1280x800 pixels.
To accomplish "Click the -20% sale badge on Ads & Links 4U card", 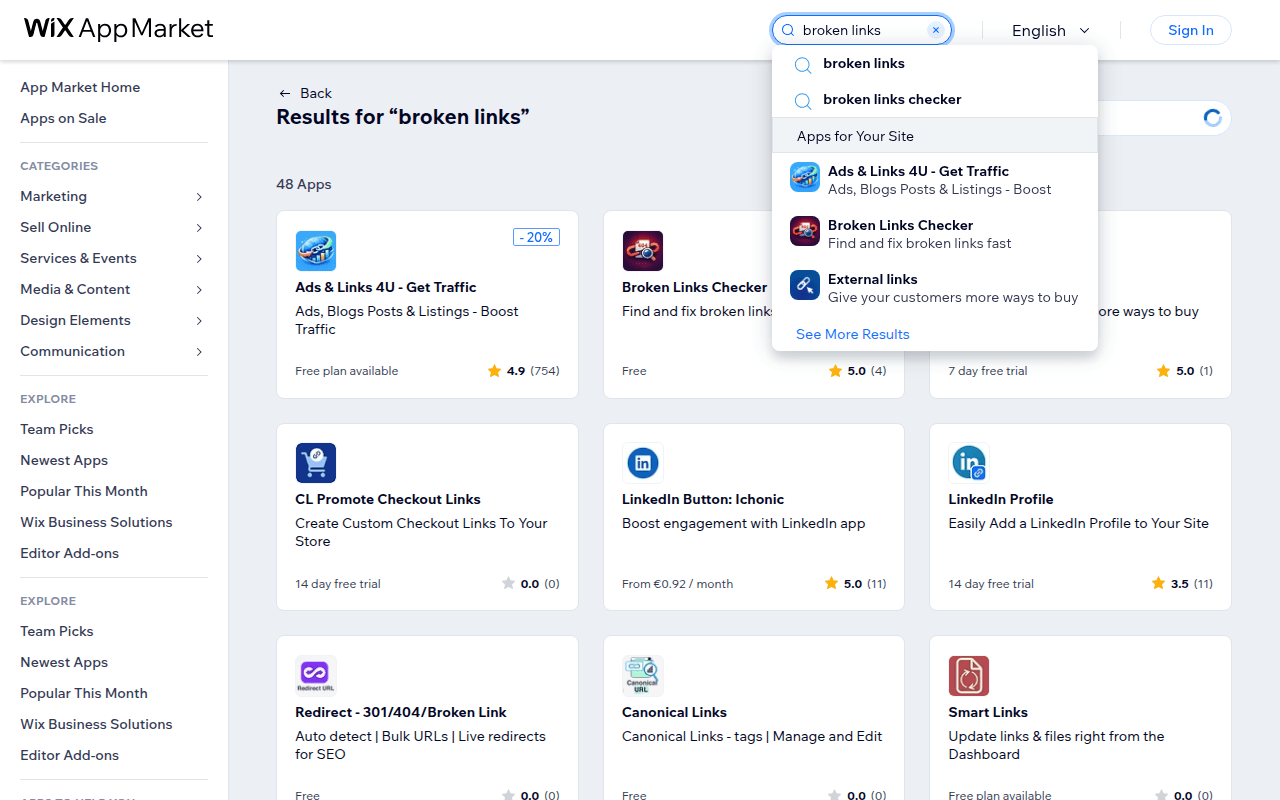I will pos(536,237).
